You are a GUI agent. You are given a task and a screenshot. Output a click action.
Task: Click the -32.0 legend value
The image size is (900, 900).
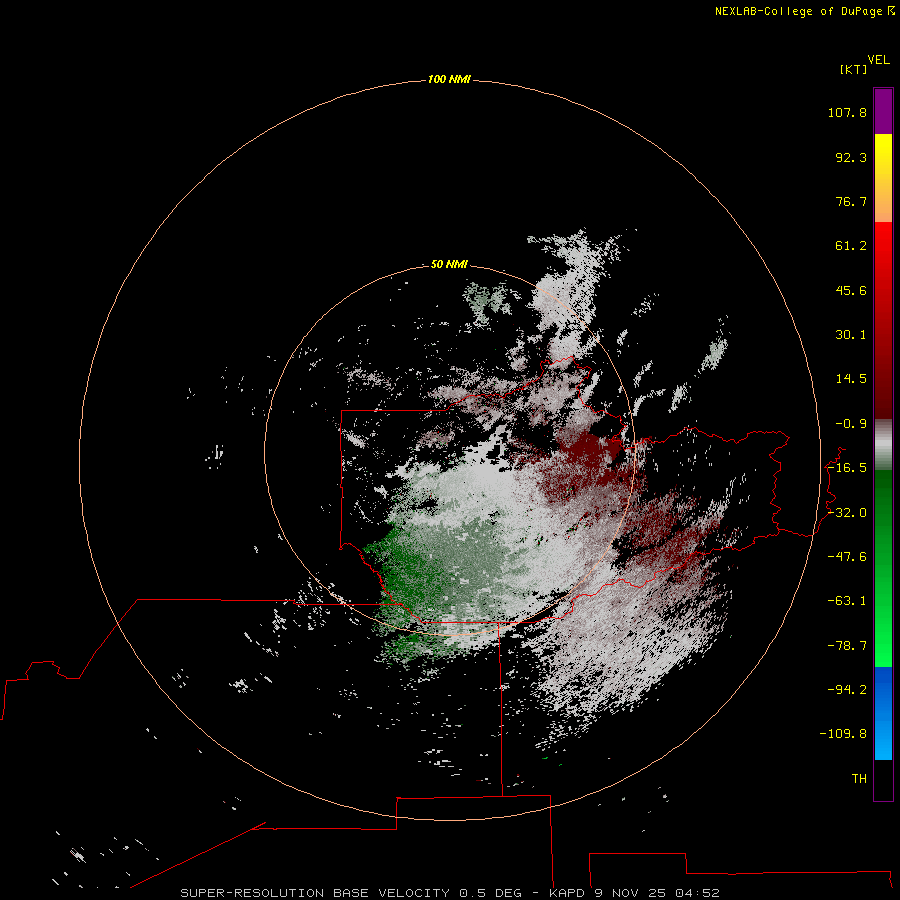847,513
